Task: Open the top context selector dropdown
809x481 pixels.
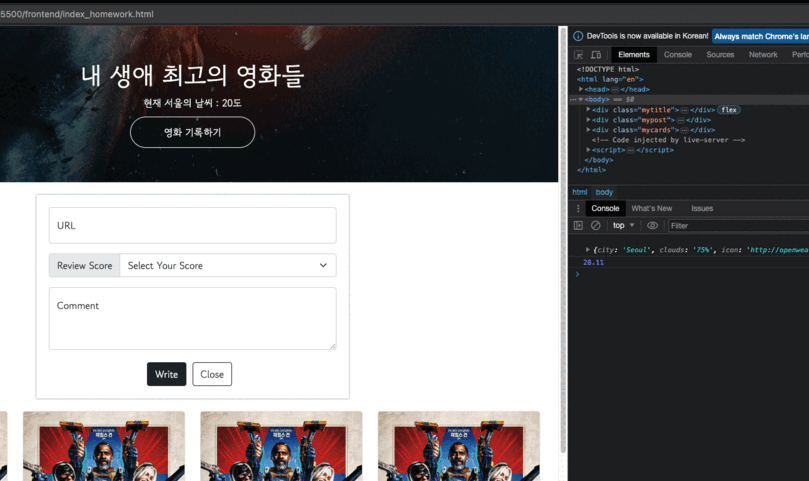Action: (x=623, y=226)
